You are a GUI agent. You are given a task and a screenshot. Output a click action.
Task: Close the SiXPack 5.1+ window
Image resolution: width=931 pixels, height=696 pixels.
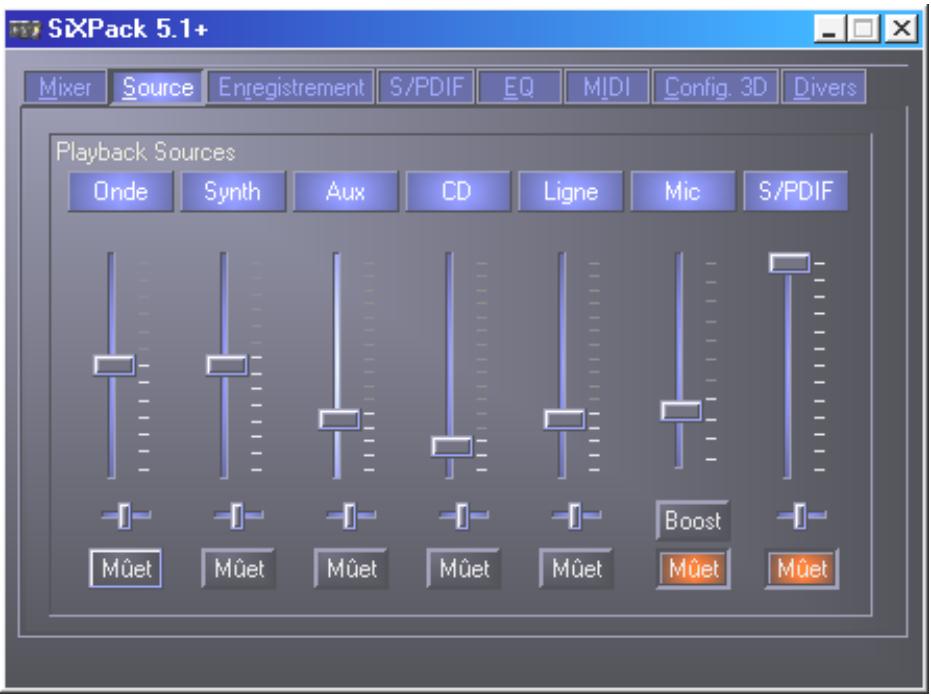(901, 29)
